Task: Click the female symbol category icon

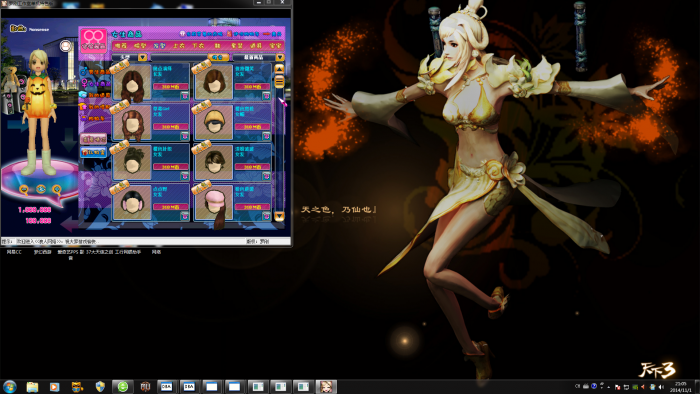Action: [84, 83]
